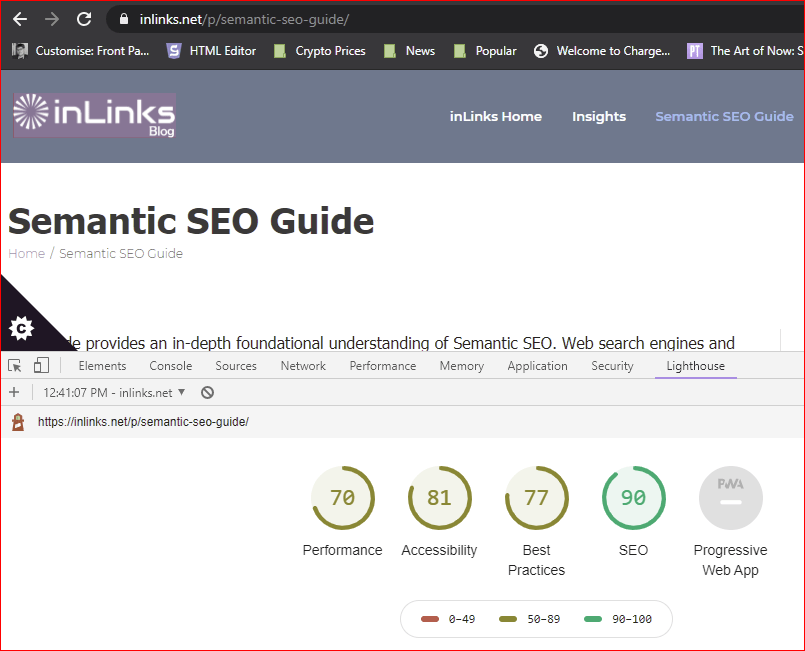The image size is (805, 651).
Task: Open the Crypto Prices bookmark folder
Action: click(x=319, y=51)
